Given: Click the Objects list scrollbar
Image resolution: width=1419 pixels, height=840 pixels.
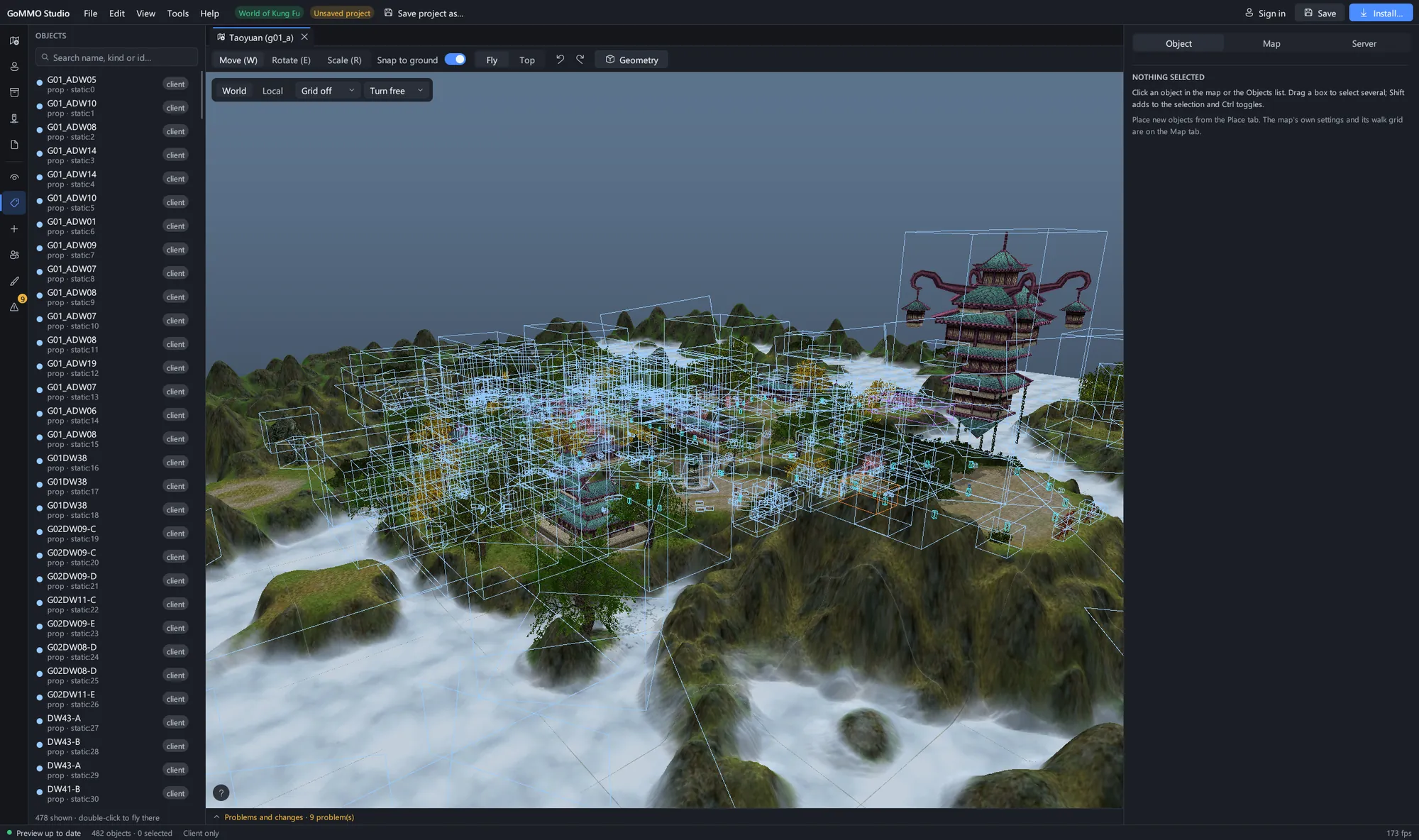Looking at the screenshot, I should 202,95.
